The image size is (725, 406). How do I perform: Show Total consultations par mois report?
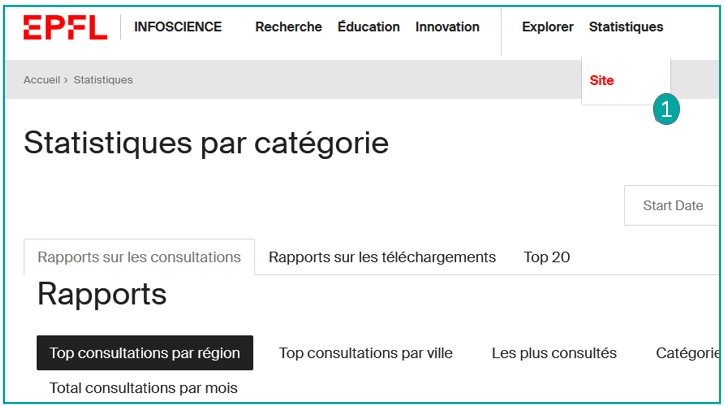(x=144, y=387)
